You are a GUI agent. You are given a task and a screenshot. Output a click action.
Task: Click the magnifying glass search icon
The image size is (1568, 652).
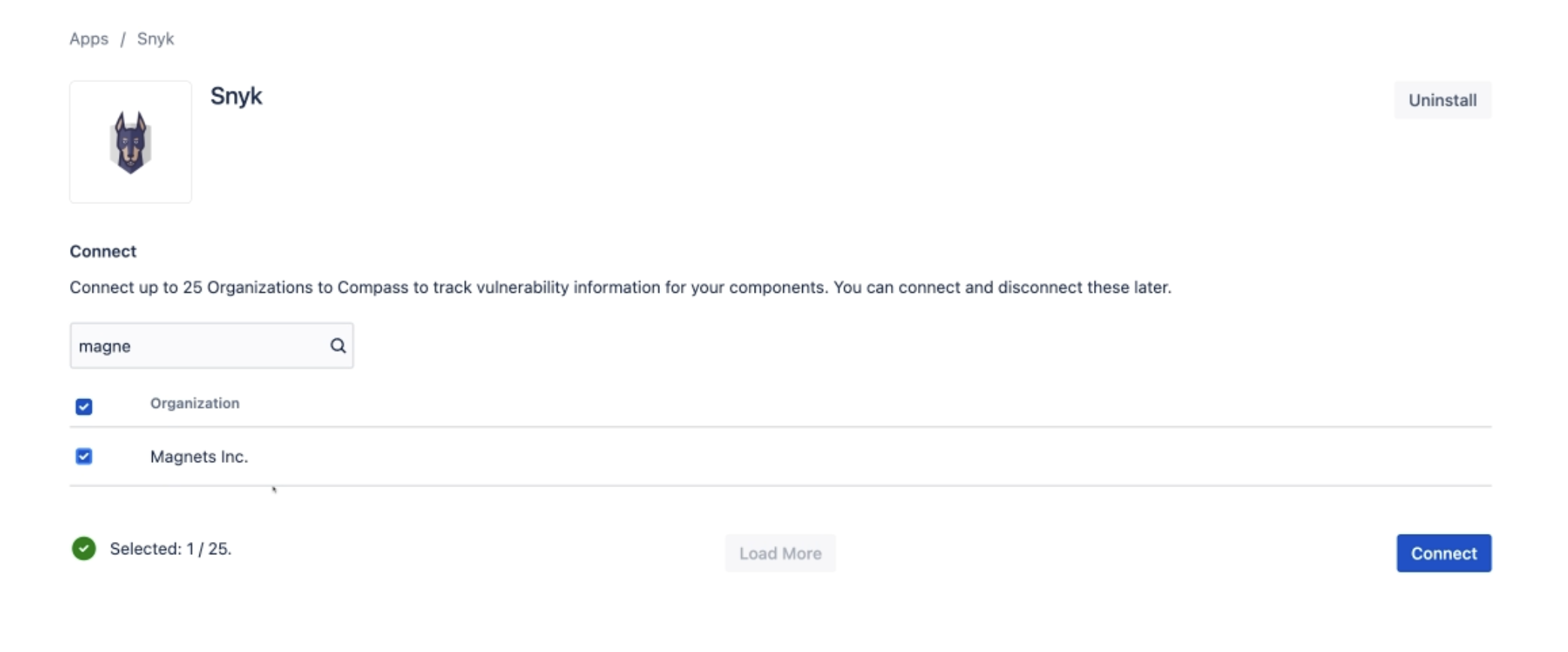[x=338, y=346]
